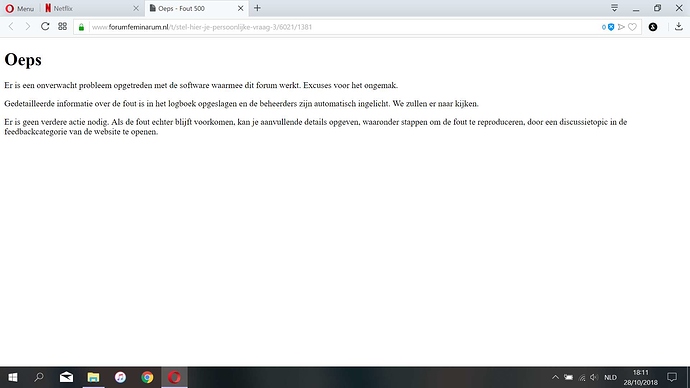The height and width of the screenshot is (388, 690).
Task: Open Speed Dial start page grid
Action: (62, 26)
